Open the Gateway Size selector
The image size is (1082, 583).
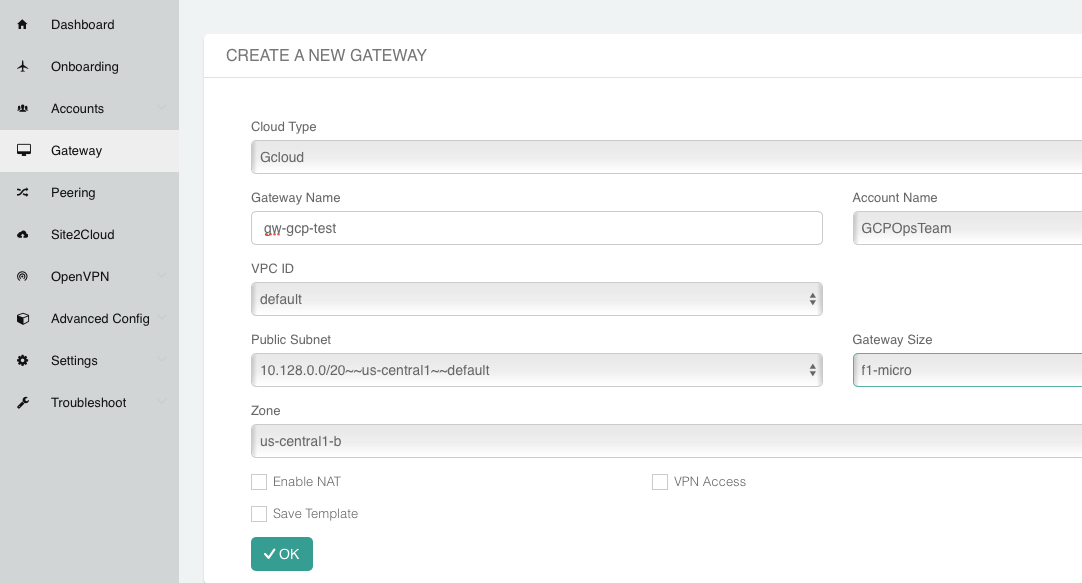click(x=967, y=370)
